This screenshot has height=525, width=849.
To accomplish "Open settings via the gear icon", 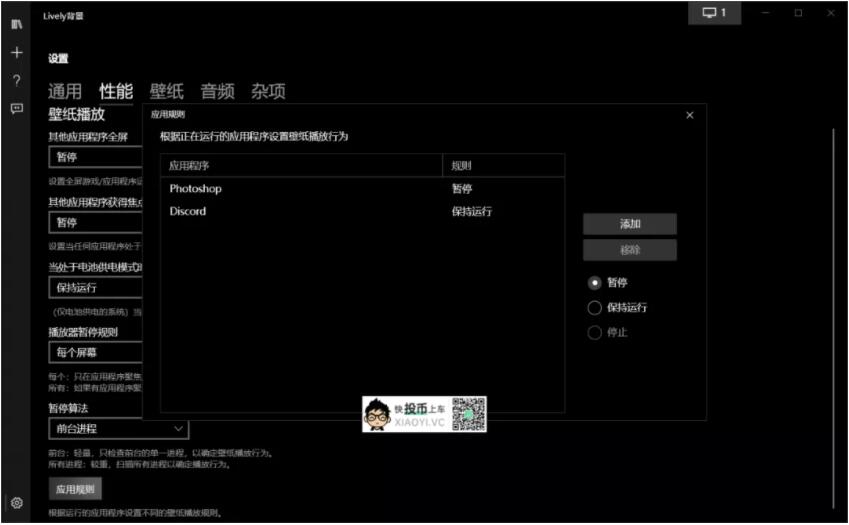I will click(x=17, y=503).
